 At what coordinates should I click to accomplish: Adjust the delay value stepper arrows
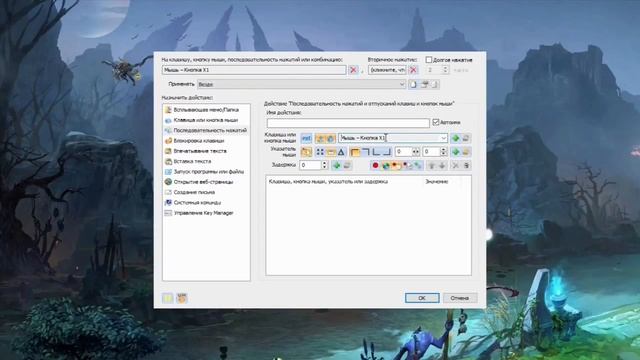pos(324,165)
